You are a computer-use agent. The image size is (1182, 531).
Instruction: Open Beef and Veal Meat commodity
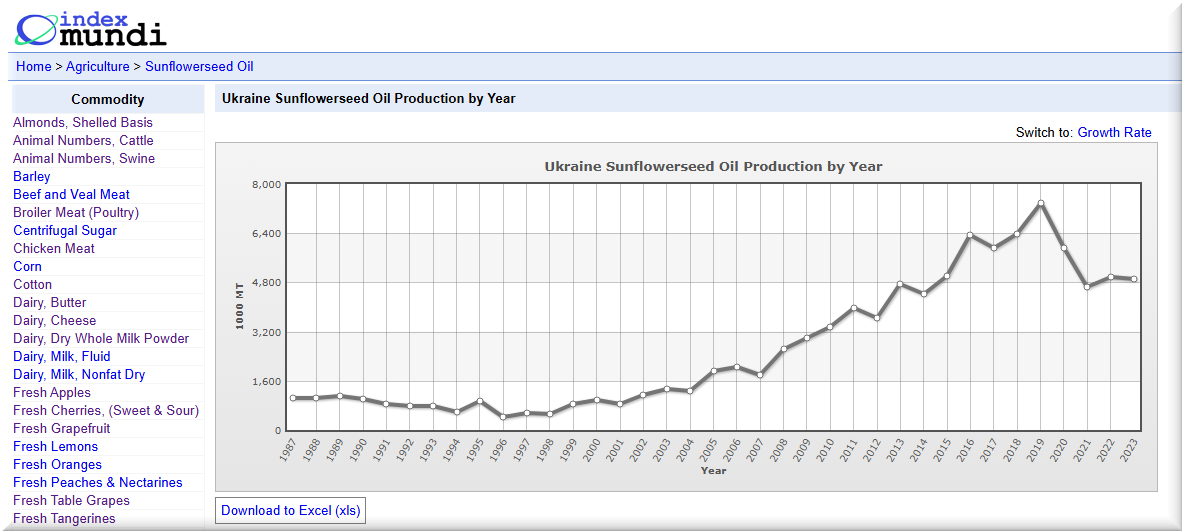pos(71,194)
